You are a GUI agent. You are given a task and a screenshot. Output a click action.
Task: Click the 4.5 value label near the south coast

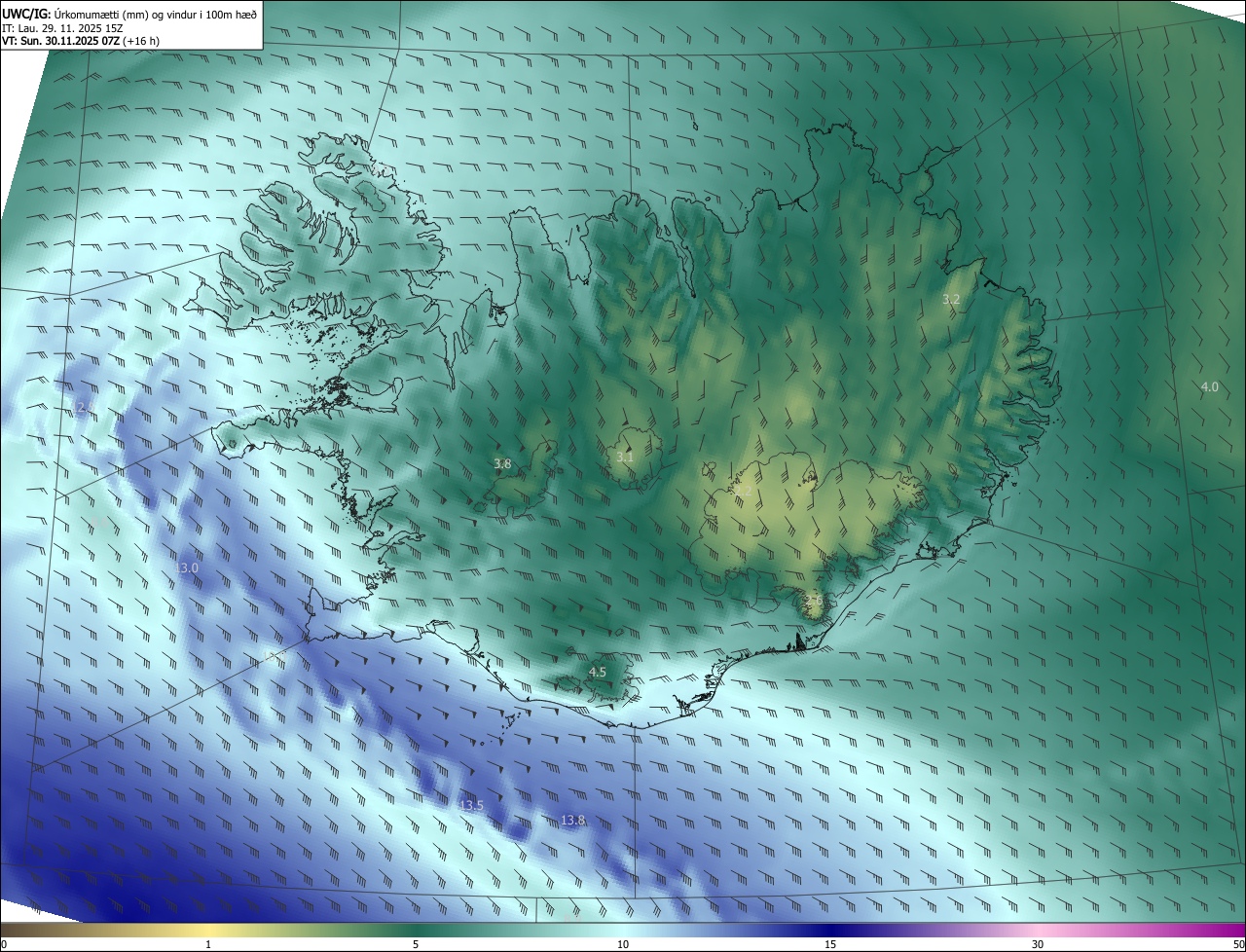pyautogui.click(x=597, y=673)
